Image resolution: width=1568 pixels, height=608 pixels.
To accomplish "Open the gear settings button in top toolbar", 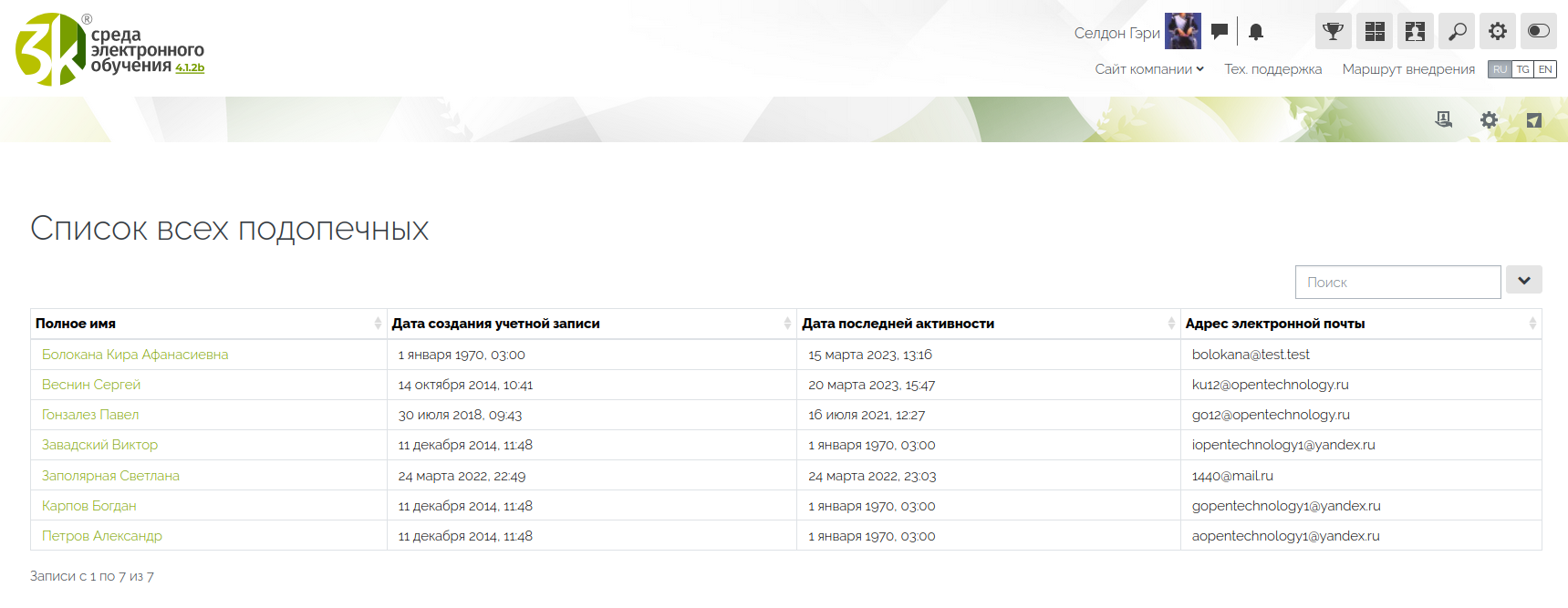I will click(x=1498, y=32).
